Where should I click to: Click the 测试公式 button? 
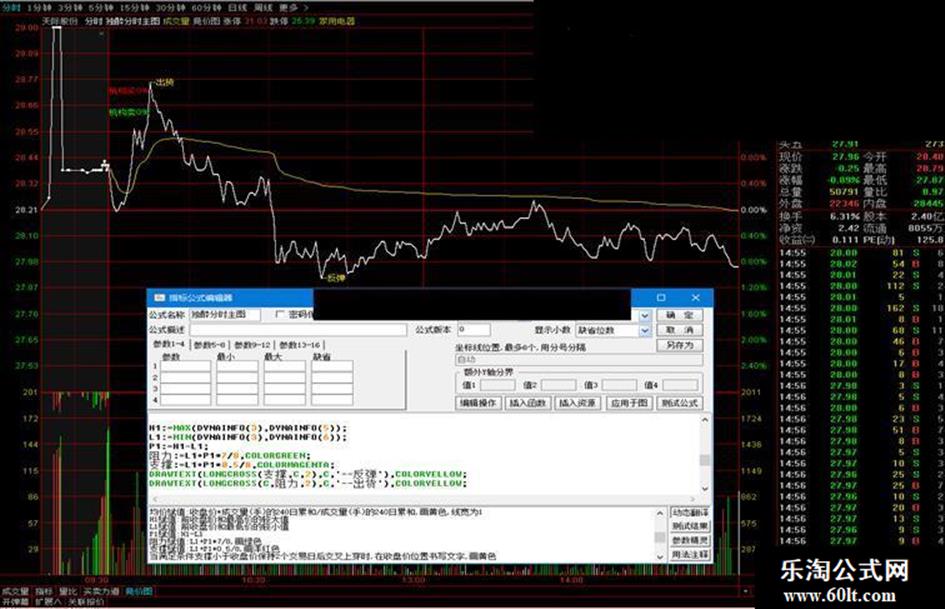(x=679, y=403)
